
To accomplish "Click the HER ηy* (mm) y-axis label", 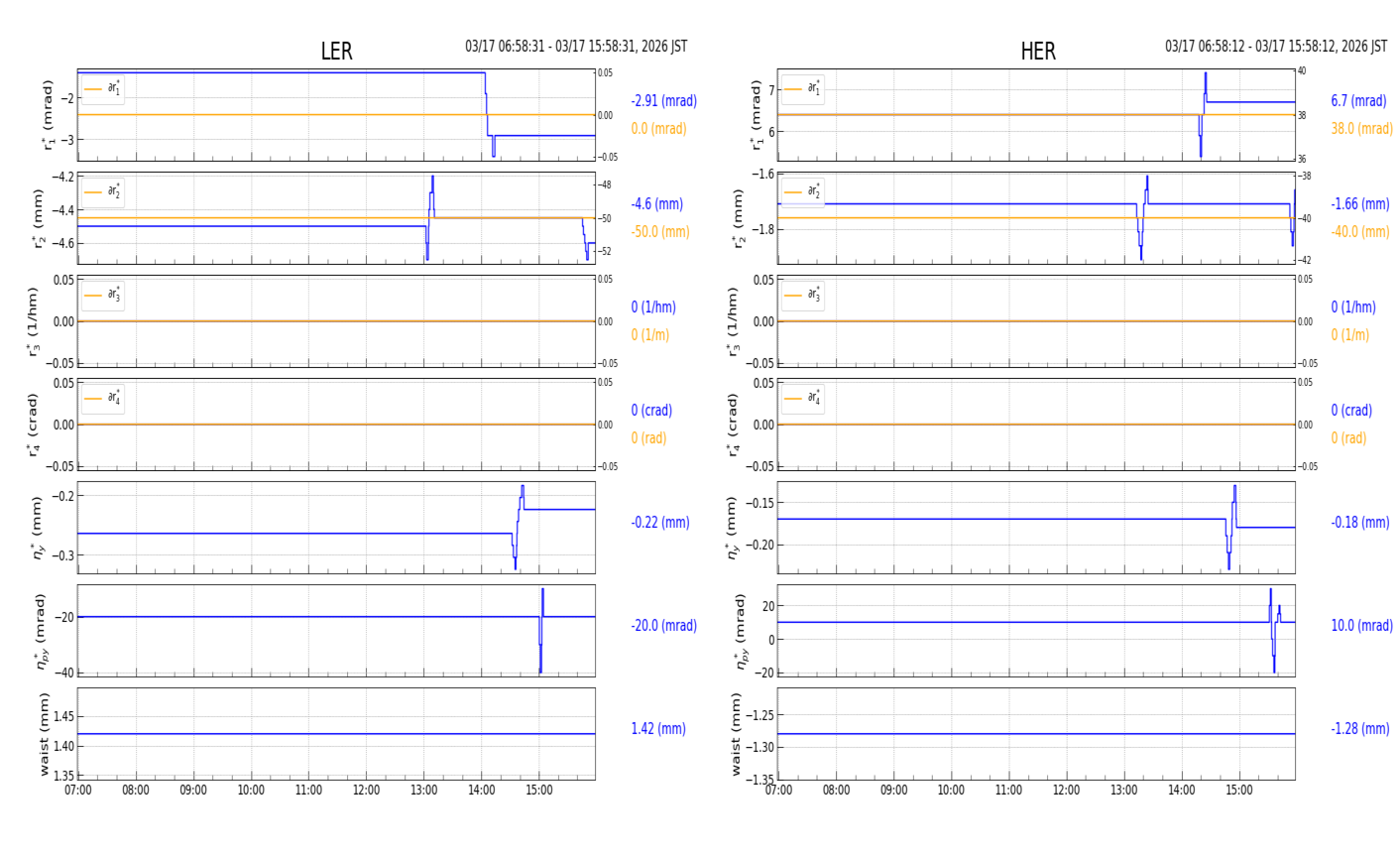I will tap(733, 528).
